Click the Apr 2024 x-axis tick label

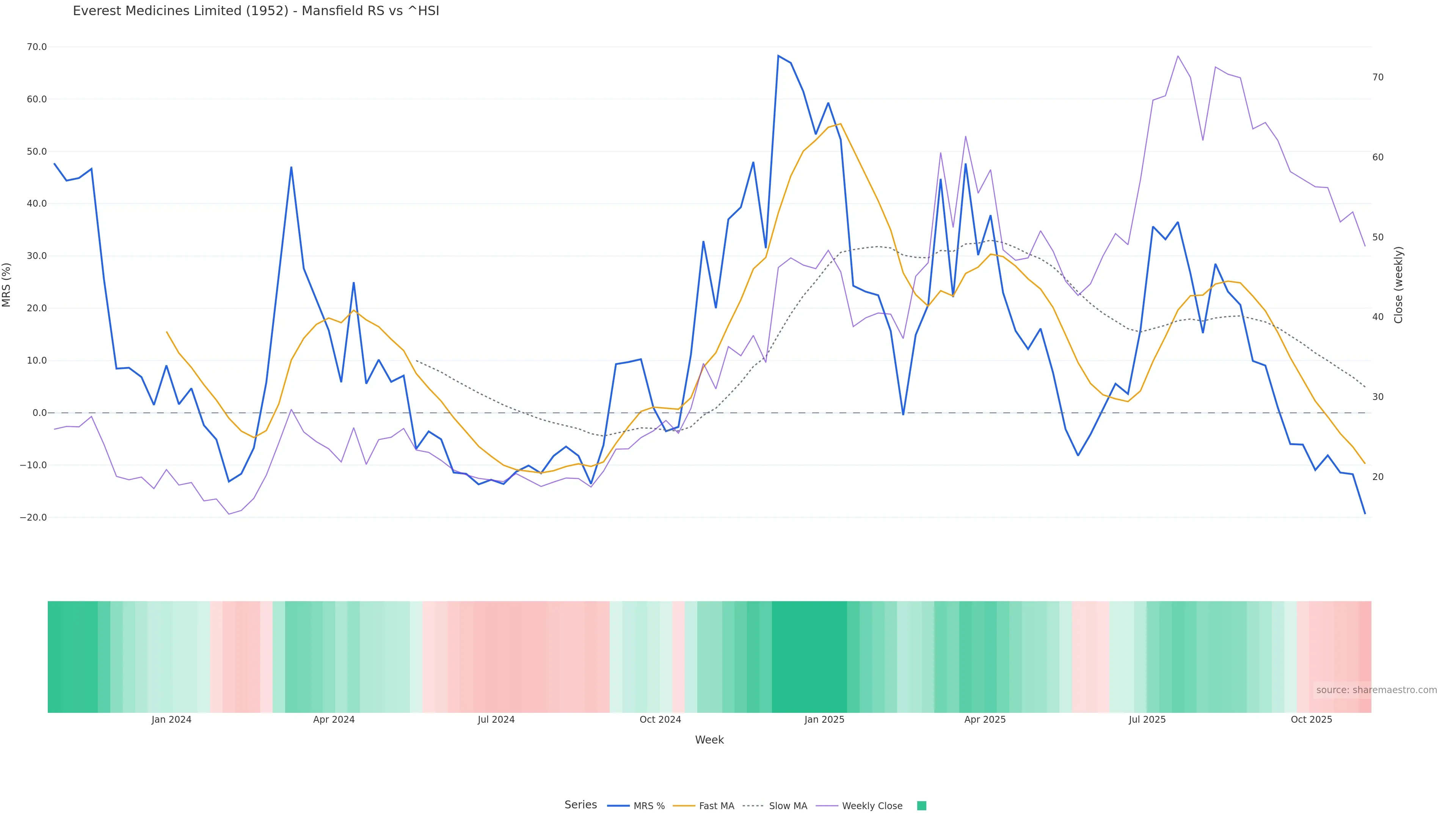334,720
